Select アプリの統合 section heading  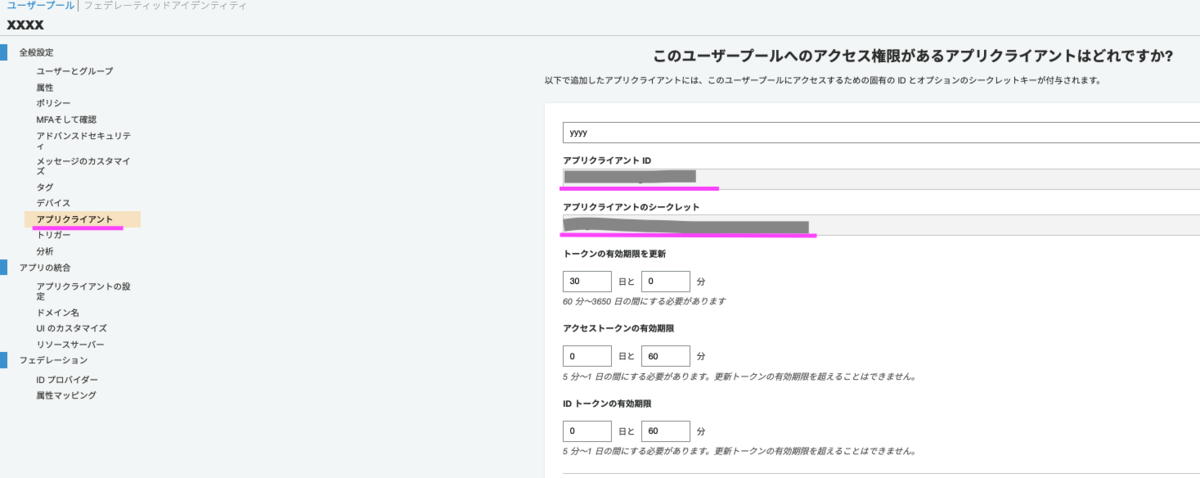45,267
